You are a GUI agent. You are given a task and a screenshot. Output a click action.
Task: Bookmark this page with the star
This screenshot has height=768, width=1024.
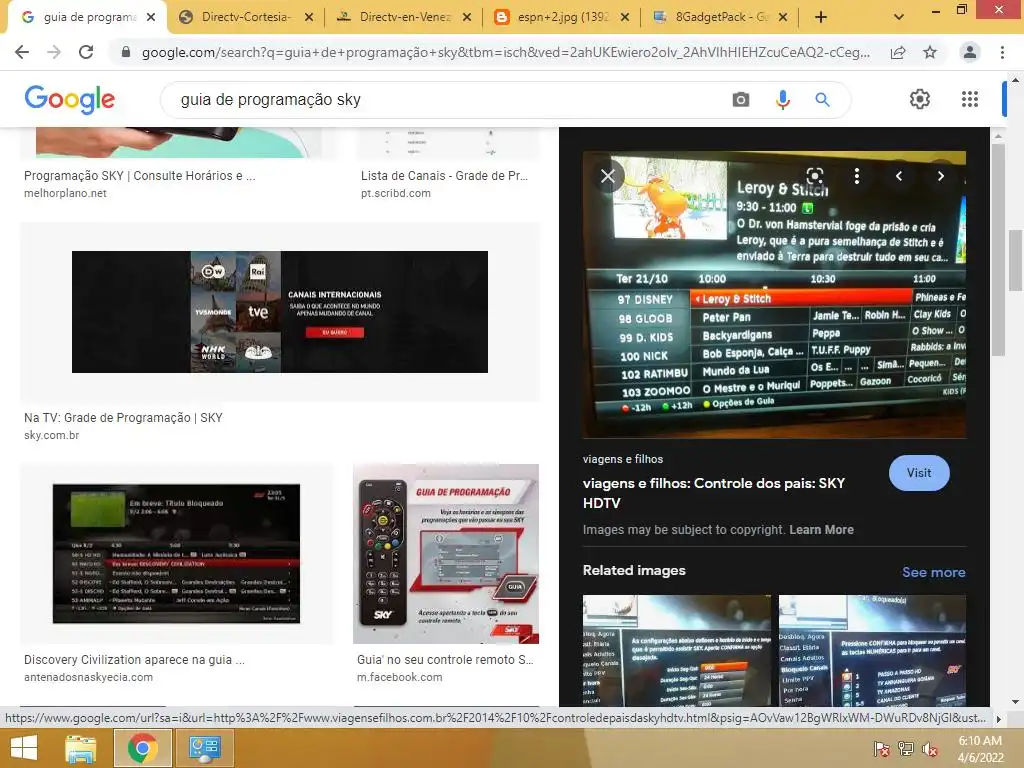930,52
